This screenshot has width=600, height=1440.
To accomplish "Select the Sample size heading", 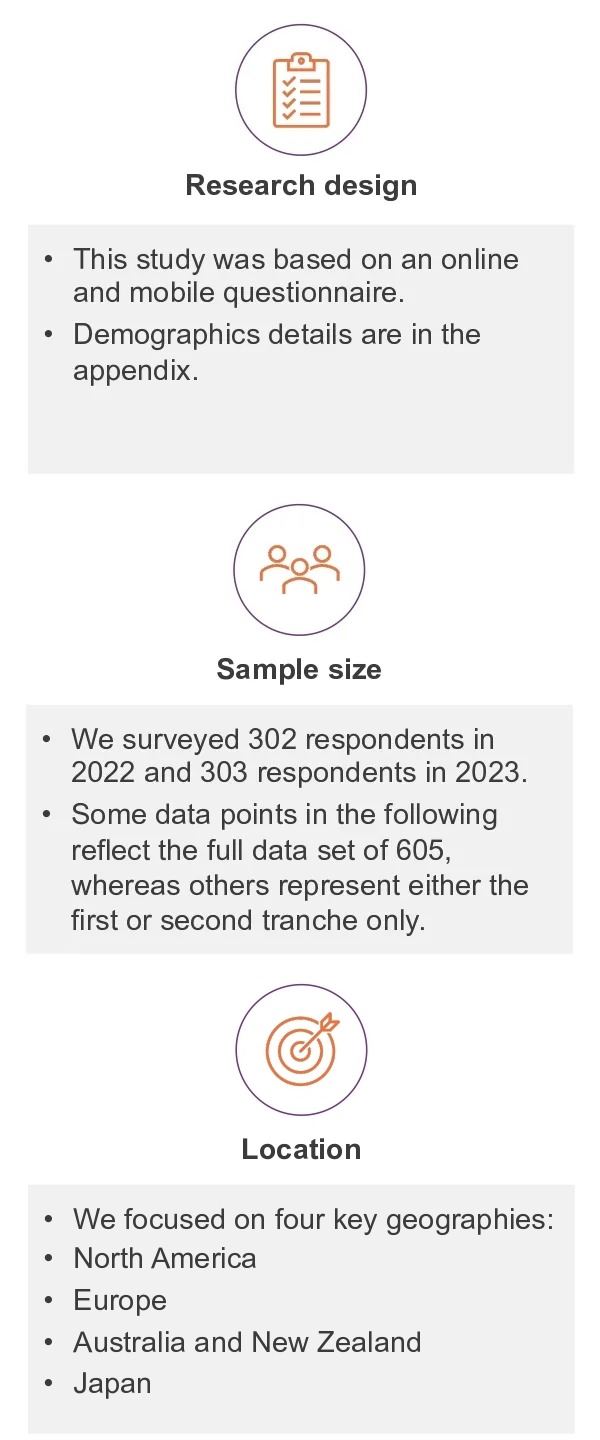I will (299, 669).
